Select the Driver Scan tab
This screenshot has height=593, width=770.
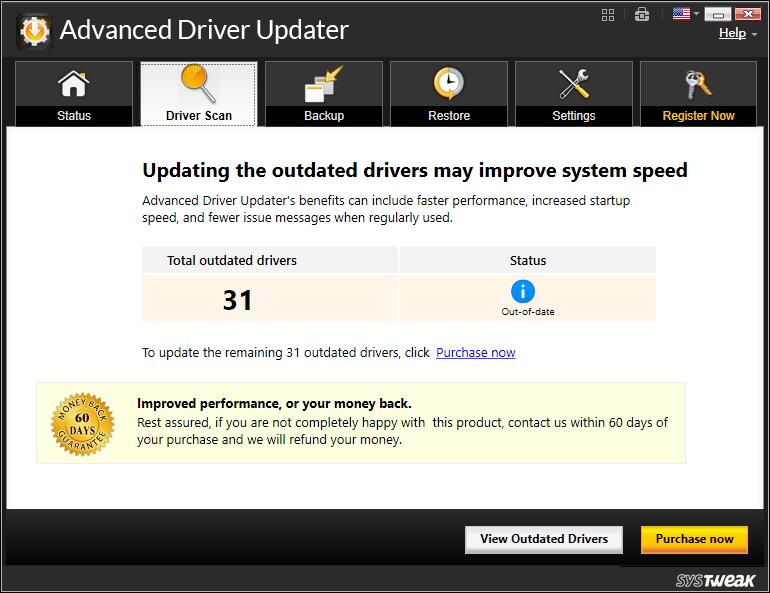coord(198,94)
